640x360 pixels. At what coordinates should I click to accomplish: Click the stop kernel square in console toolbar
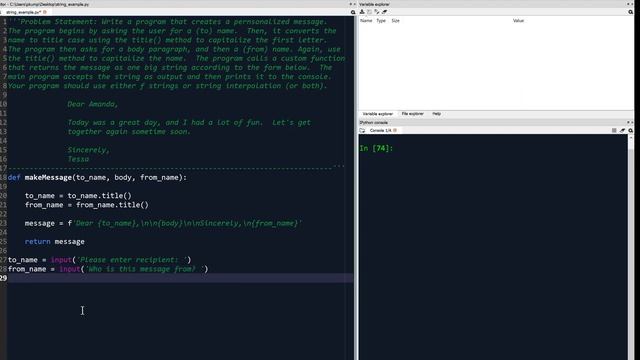tap(614, 130)
